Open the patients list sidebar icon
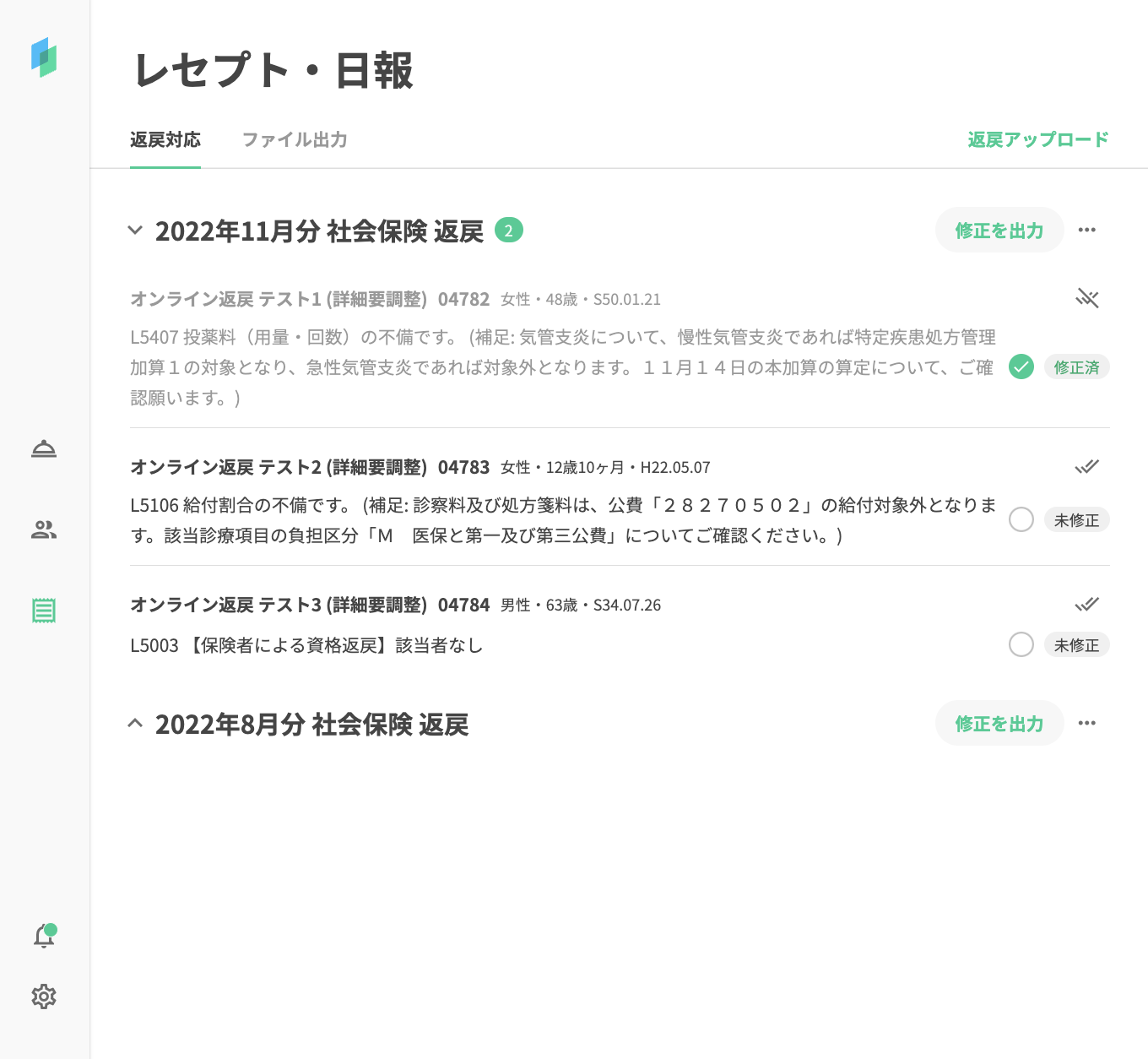The height and width of the screenshot is (1059, 1148). [x=44, y=529]
